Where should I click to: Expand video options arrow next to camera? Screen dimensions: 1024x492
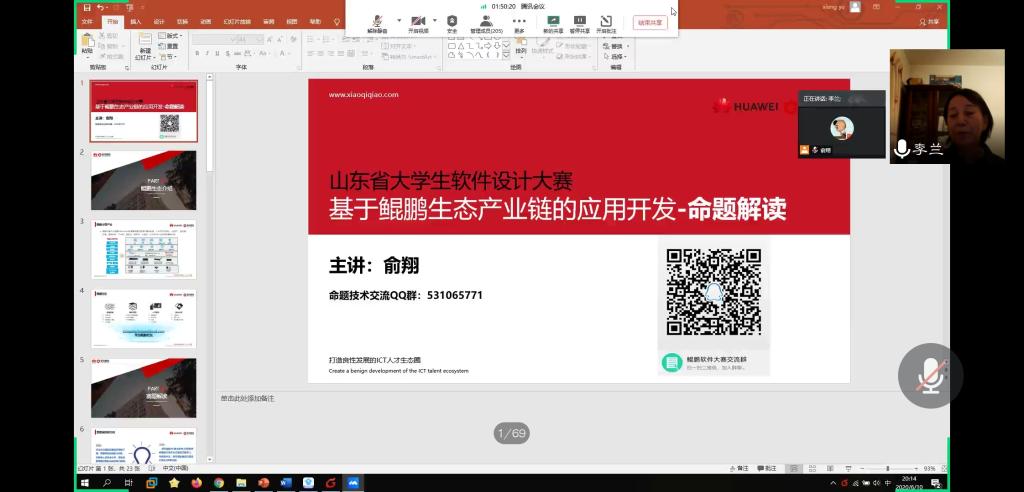tap(435, 20)
